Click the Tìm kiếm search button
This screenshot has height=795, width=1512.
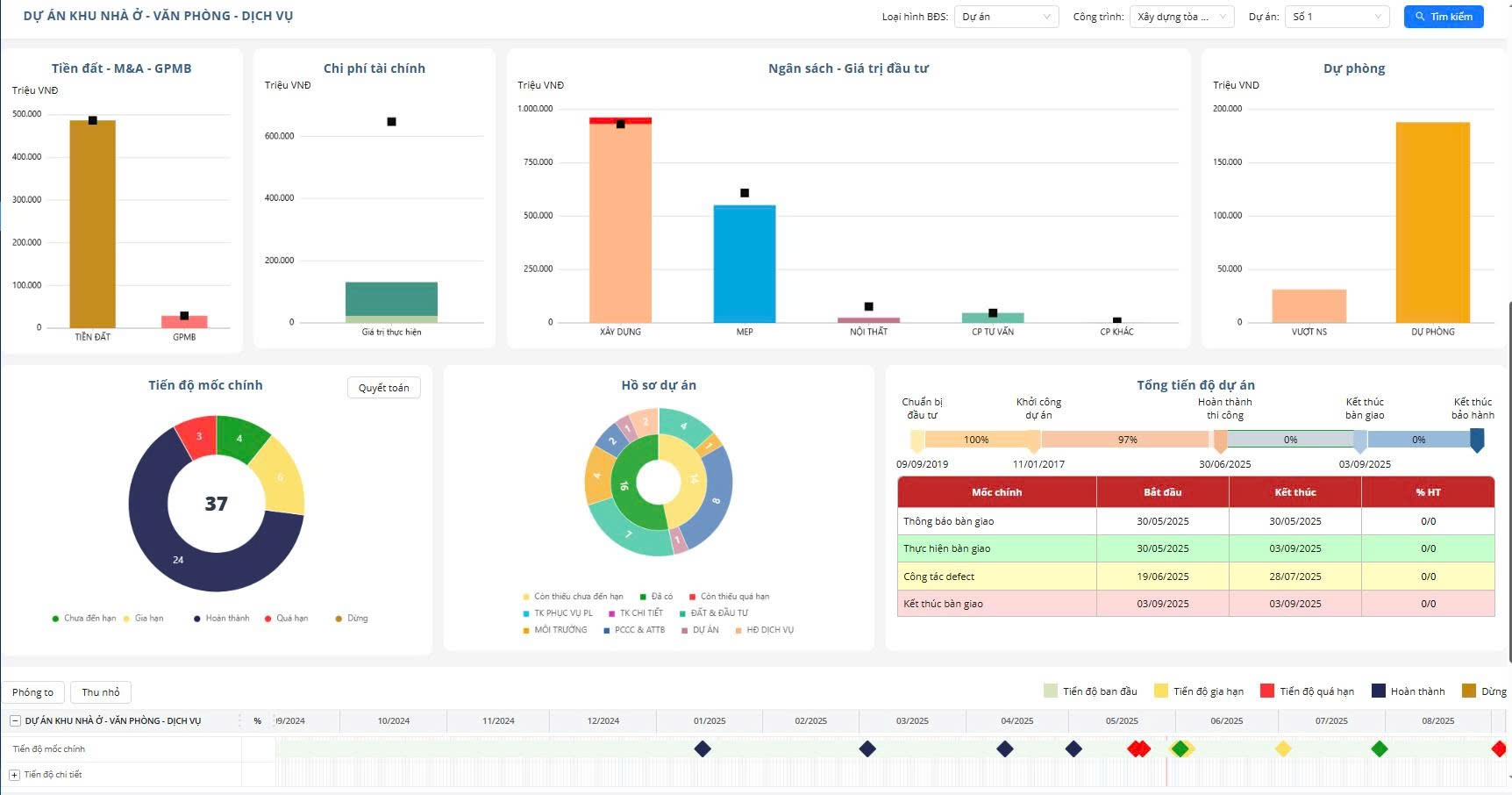click(x=1443, y=17)
